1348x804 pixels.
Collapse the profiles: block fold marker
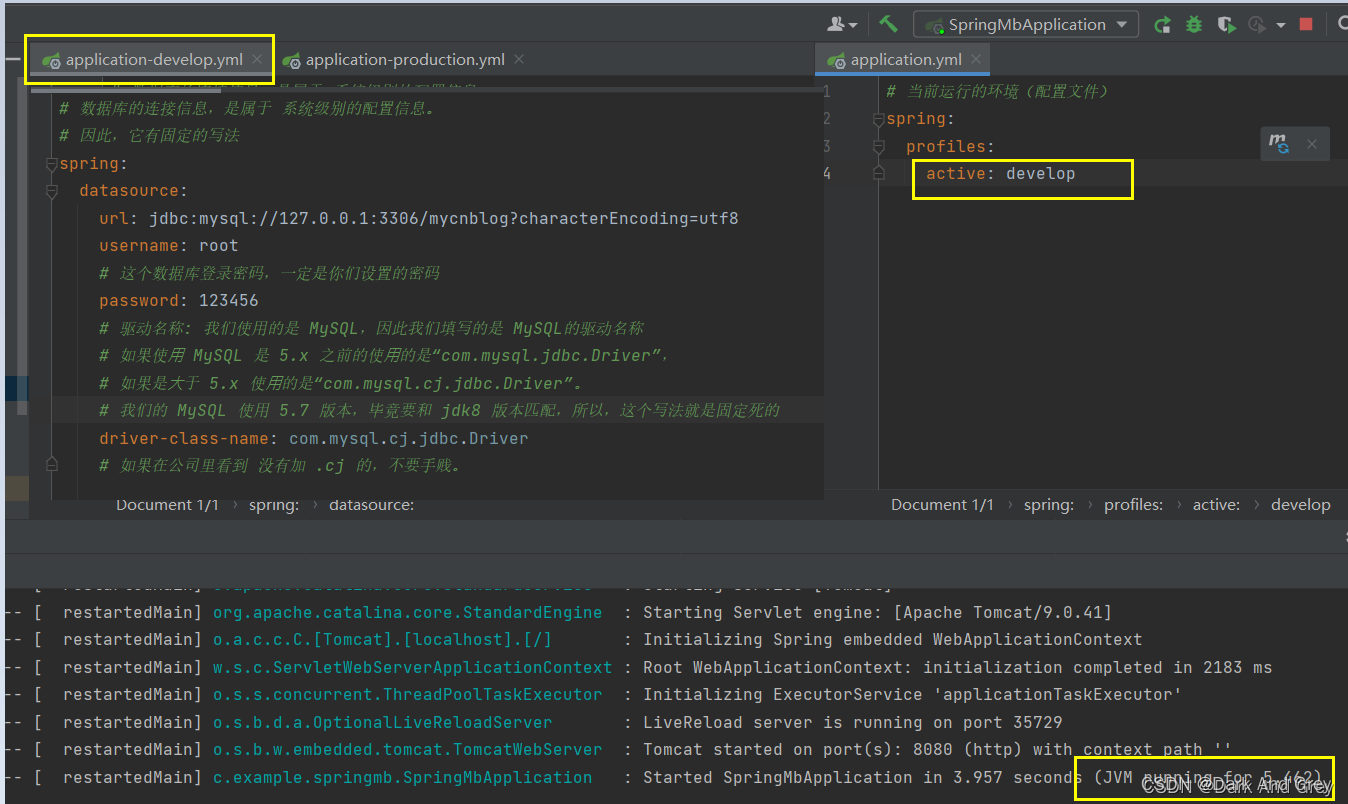pos(879,146)
